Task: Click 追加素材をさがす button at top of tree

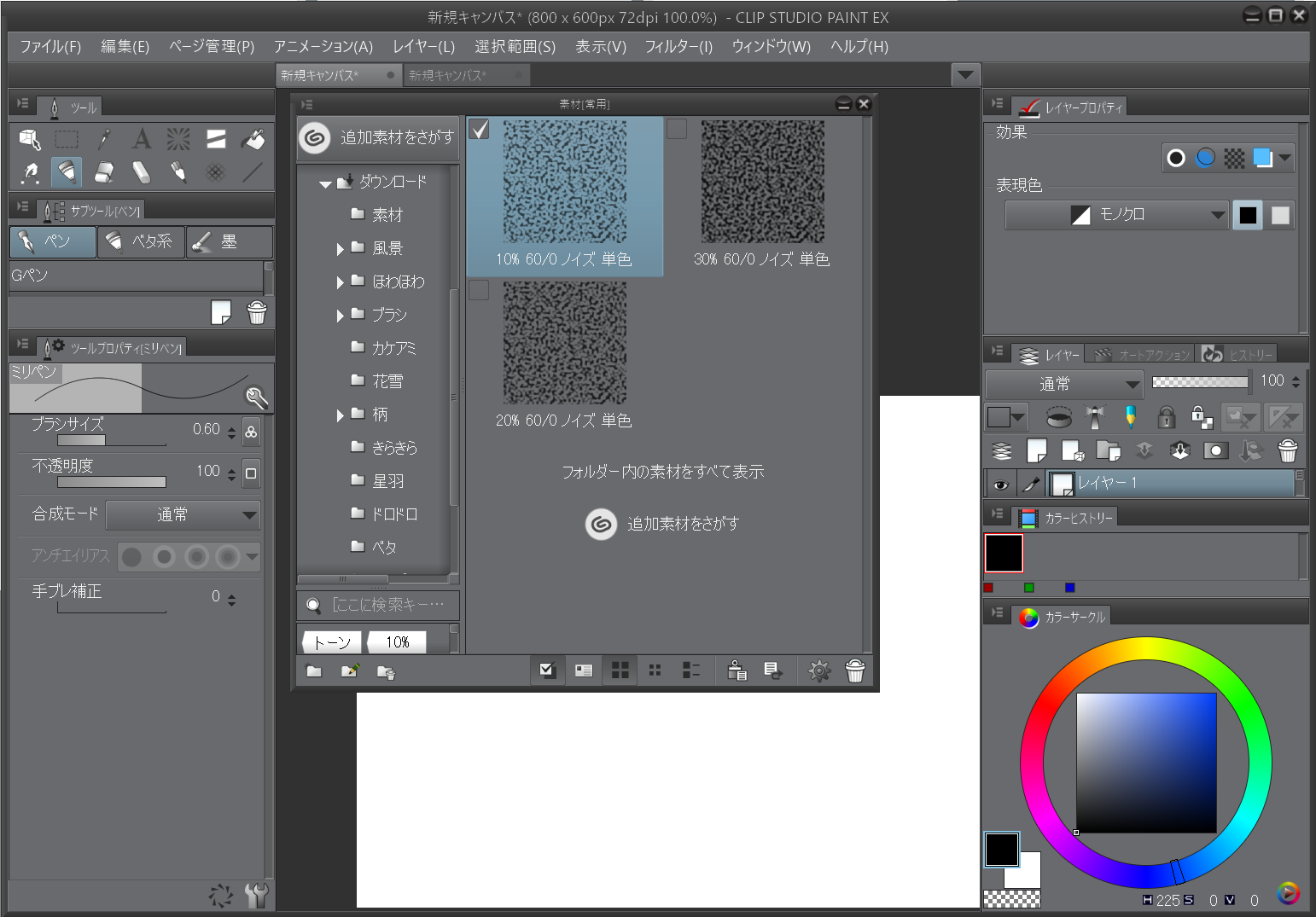Action: click(x=378, y=137)
